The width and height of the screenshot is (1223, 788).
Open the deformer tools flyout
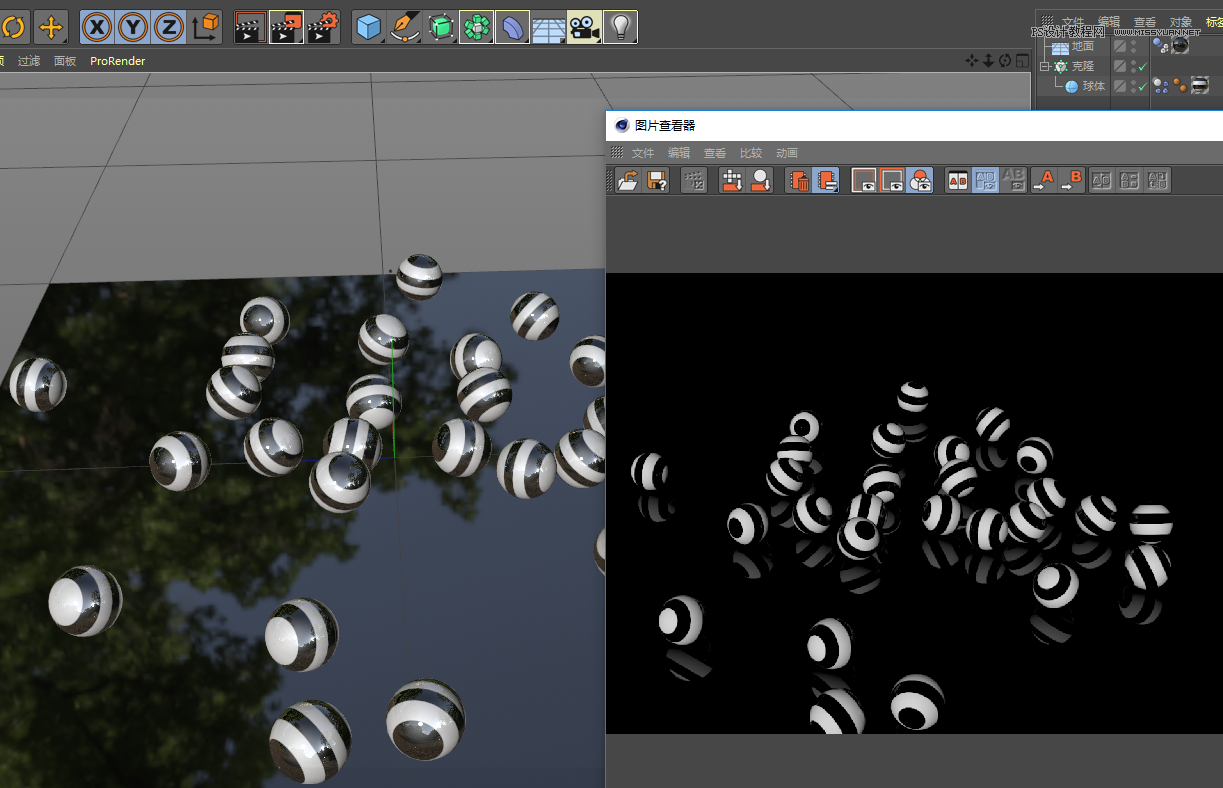coord(512,27)
